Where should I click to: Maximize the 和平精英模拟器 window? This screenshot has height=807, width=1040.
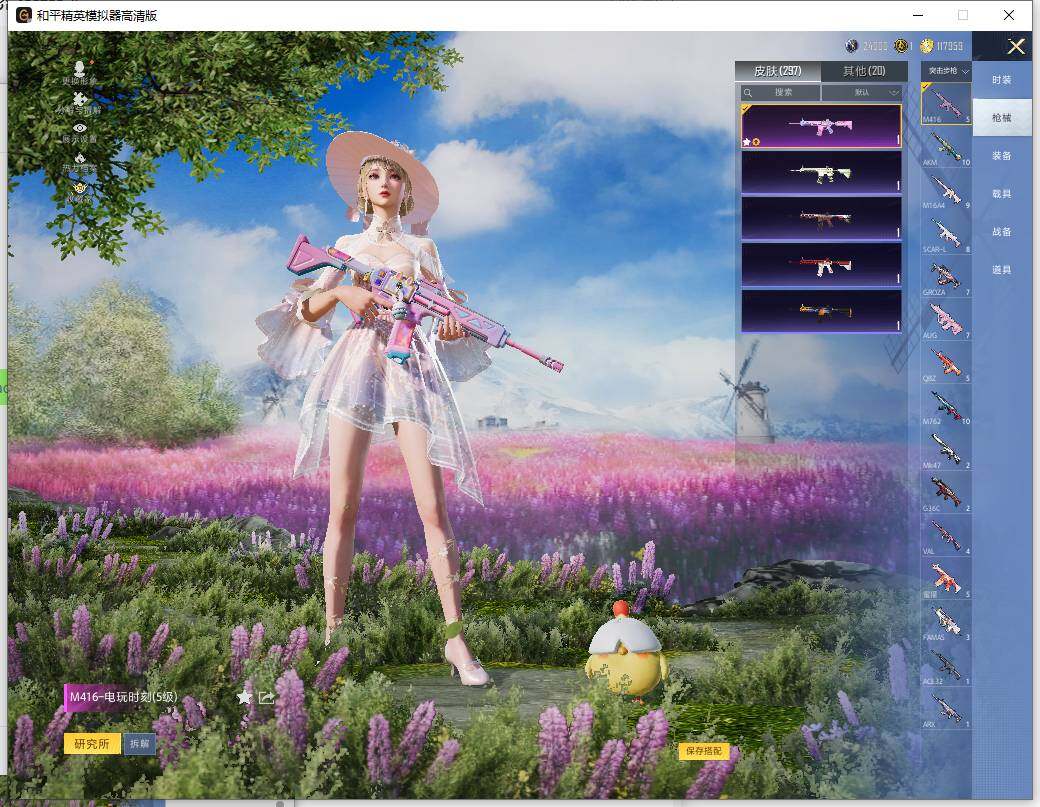(x=962, y=15)
